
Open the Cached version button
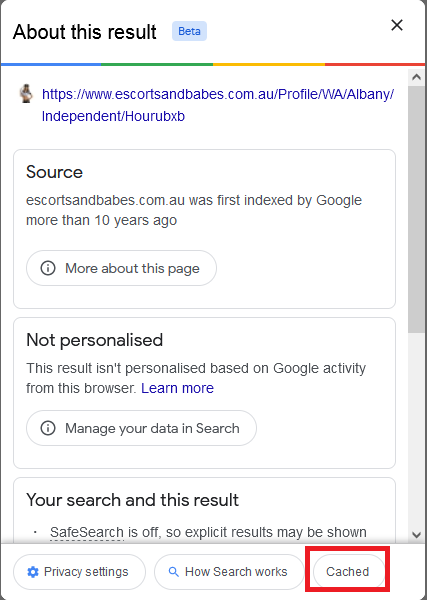coord(347,572)
